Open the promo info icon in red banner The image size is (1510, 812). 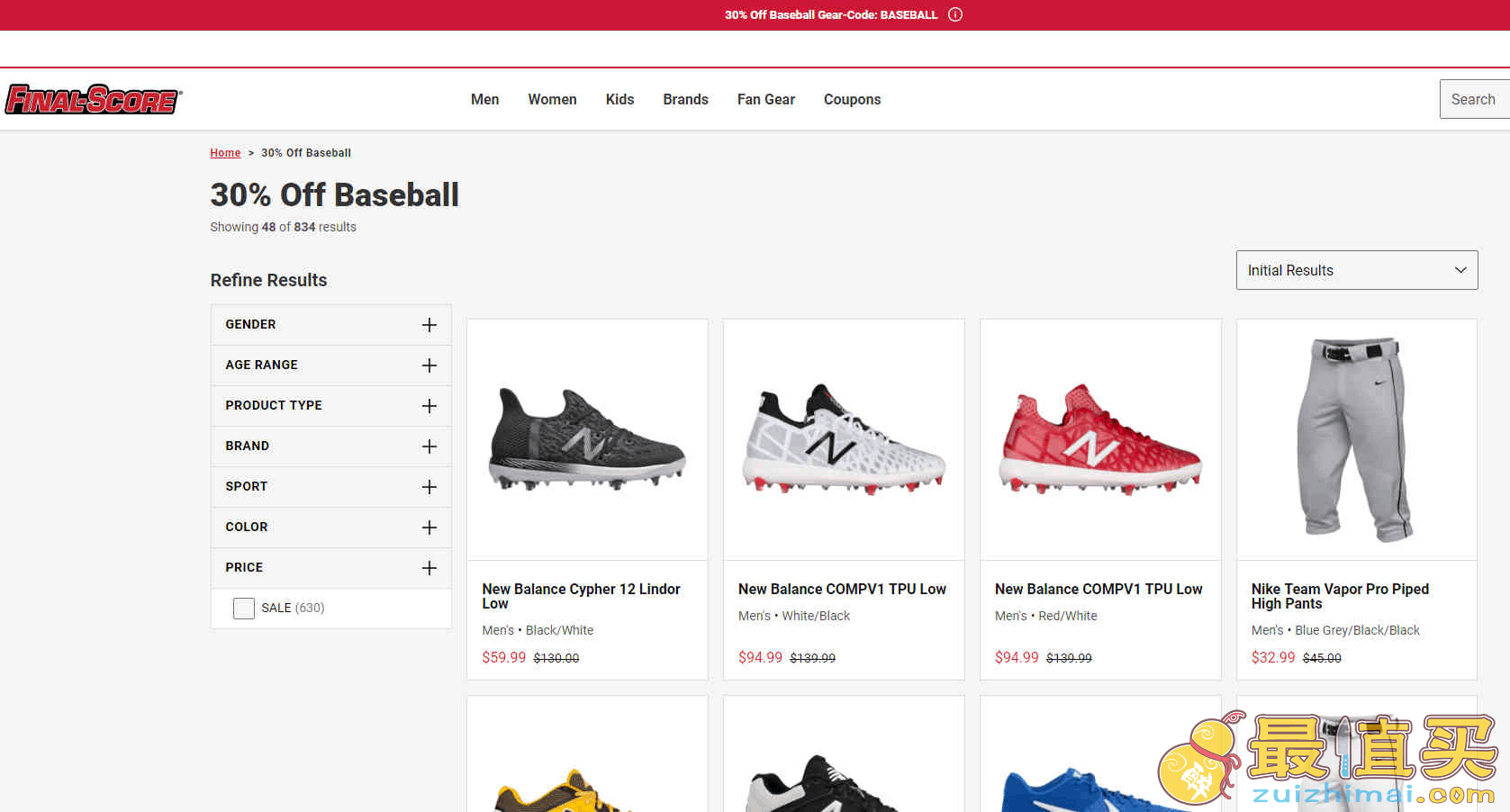tap(955, 14)
